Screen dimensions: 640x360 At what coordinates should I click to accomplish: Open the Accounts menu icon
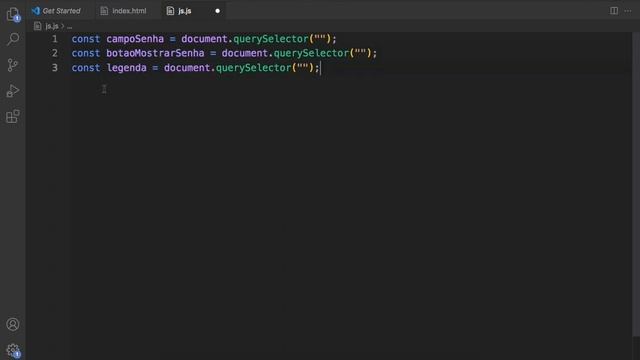coord(13,324)
